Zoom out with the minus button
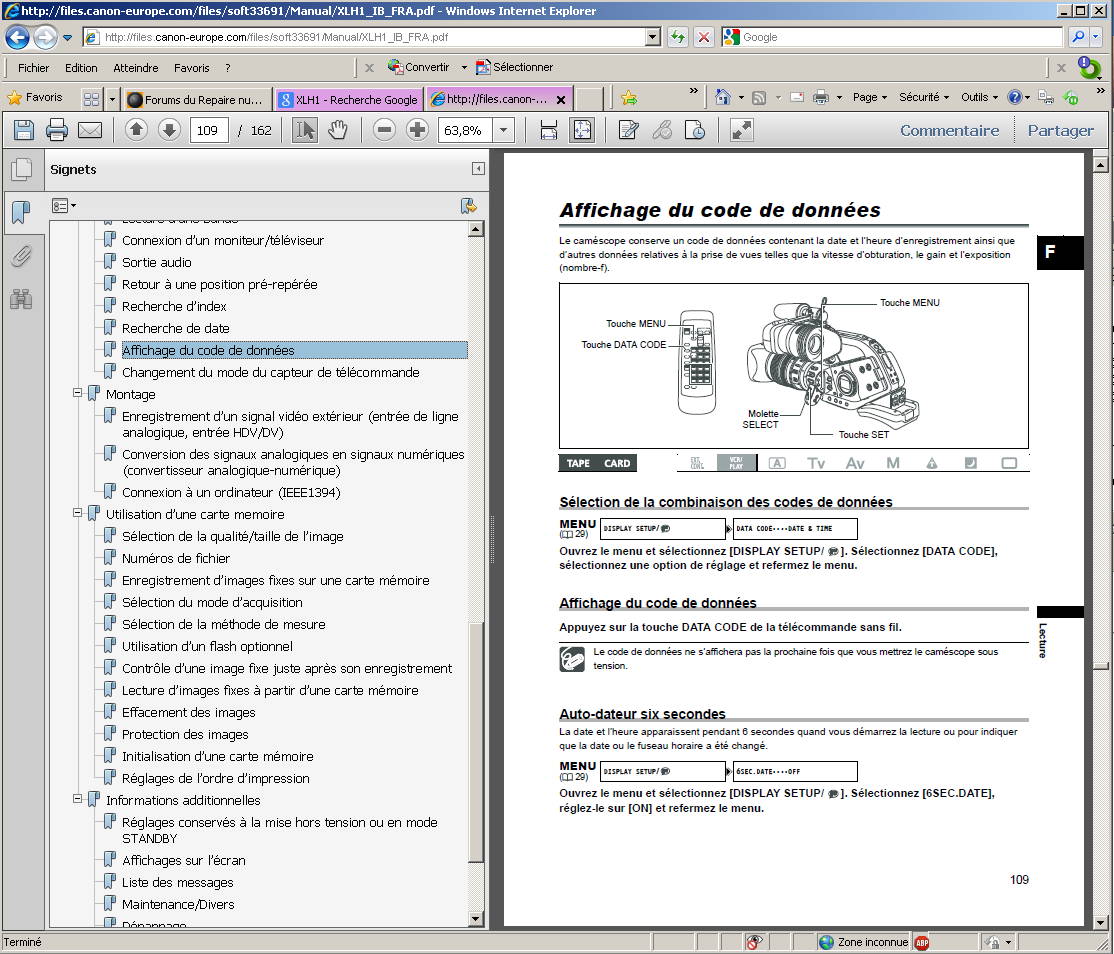The width and height of the screenshot is (1114, 954). [x=384, y=130]
